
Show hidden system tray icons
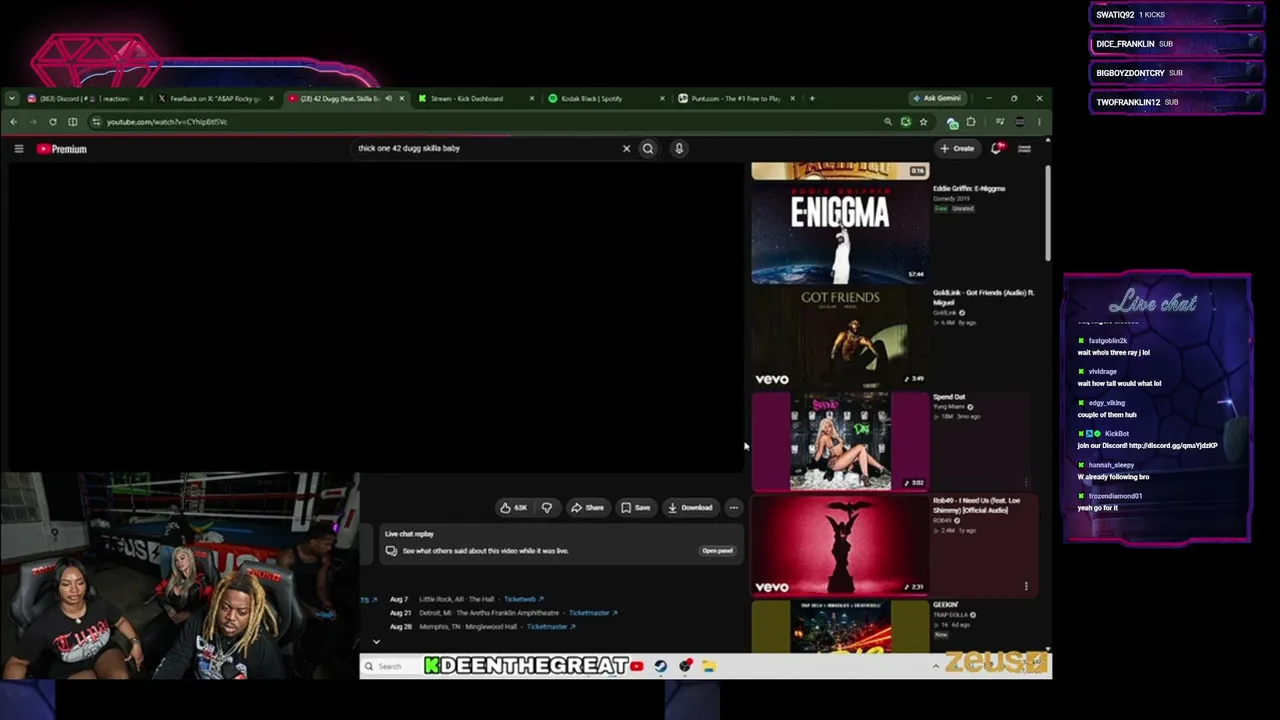pos(936,667)
